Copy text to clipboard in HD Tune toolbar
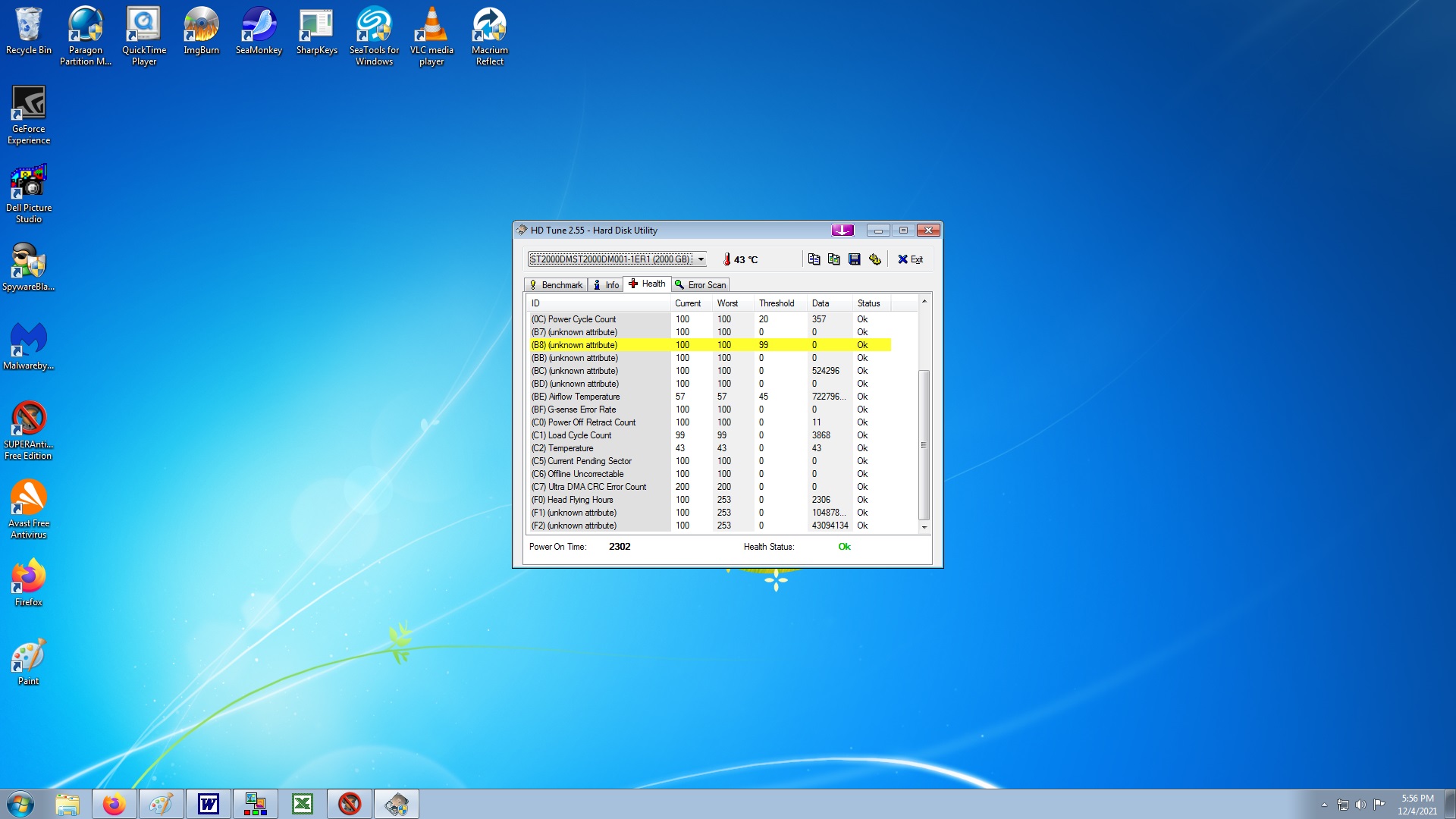The image size is (1456, 819). (814, 259)
